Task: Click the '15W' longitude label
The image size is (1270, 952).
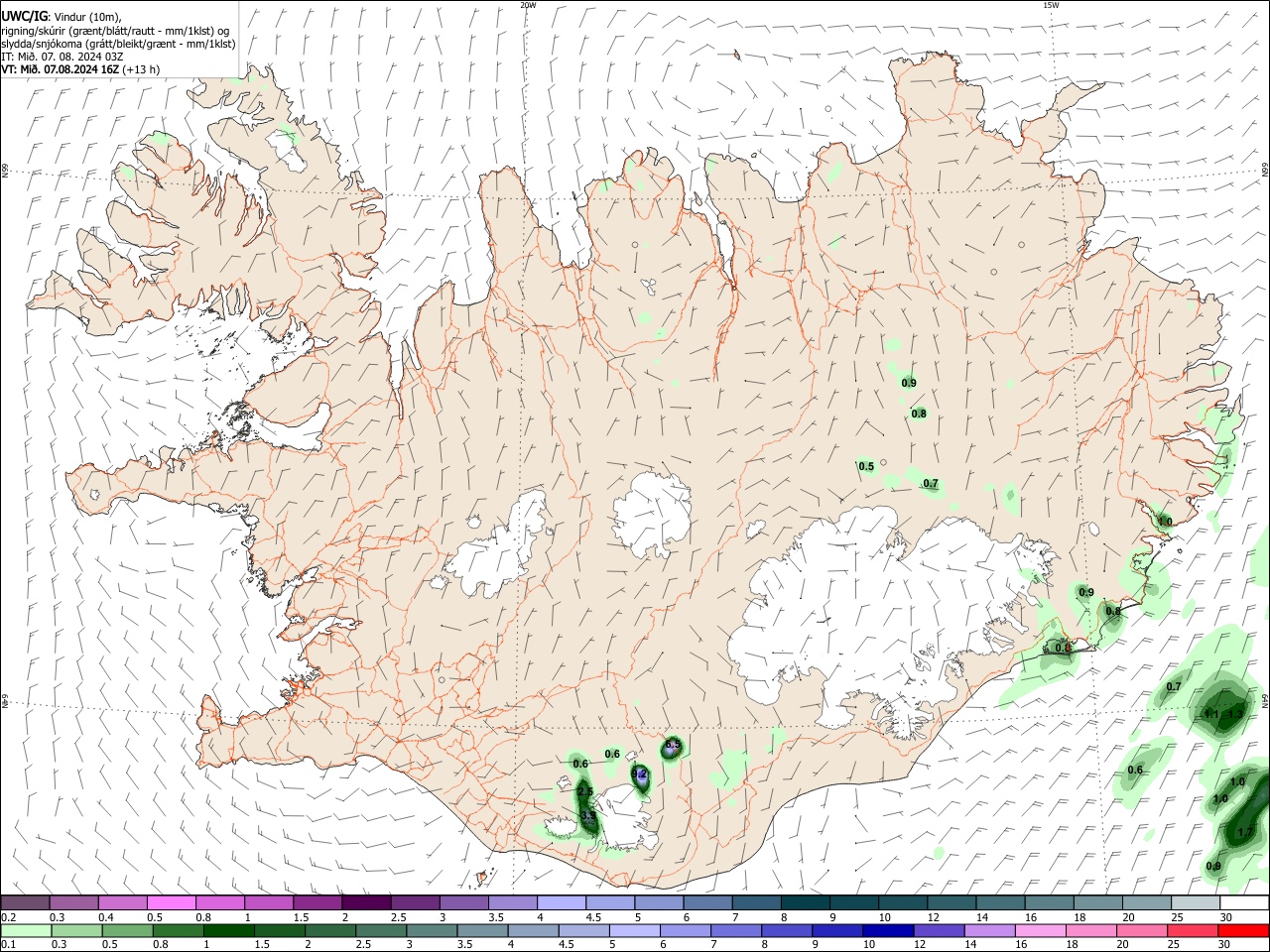Action: click(x=1051, y=5)
